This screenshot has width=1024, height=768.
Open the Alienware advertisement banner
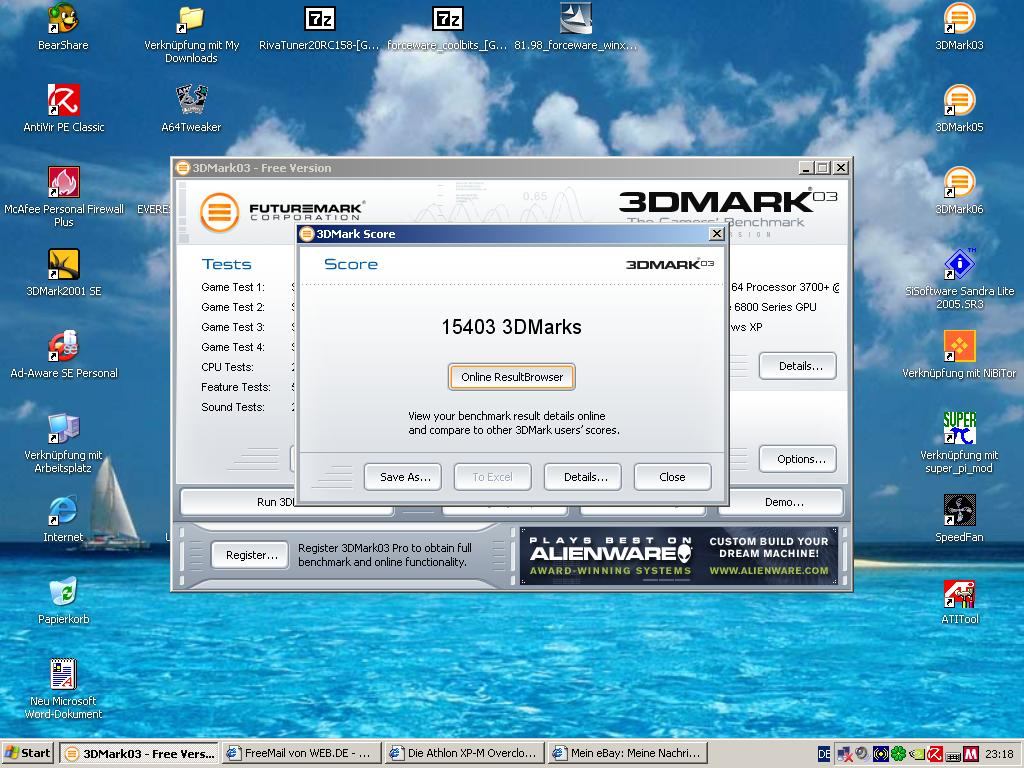click(679, 556)
